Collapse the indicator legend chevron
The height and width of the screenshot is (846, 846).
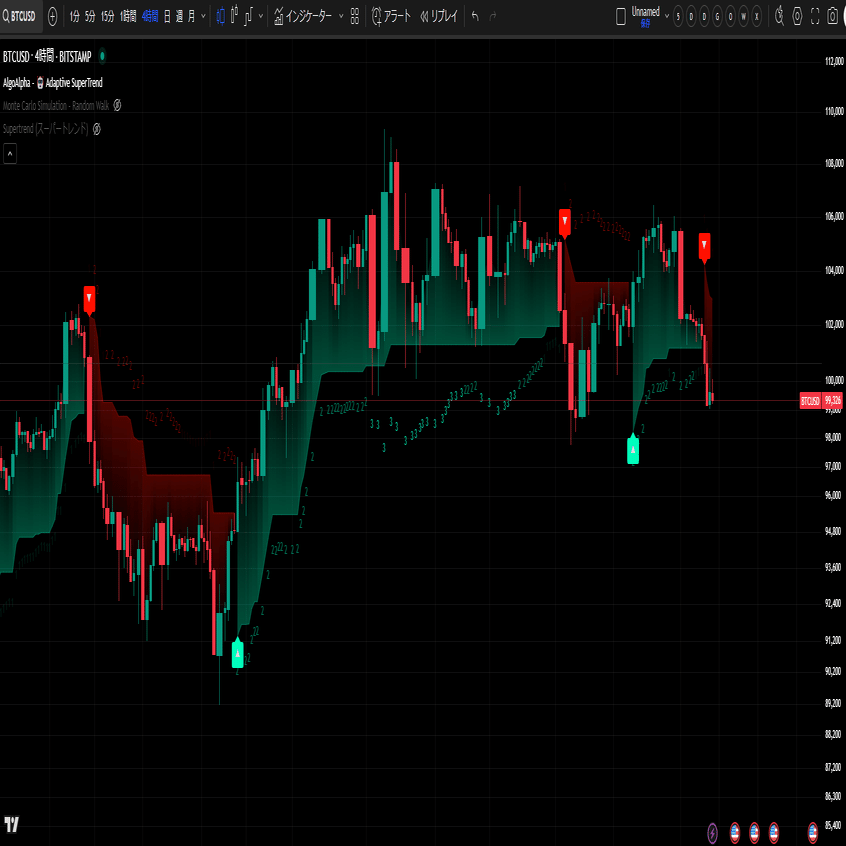(10, 154)
